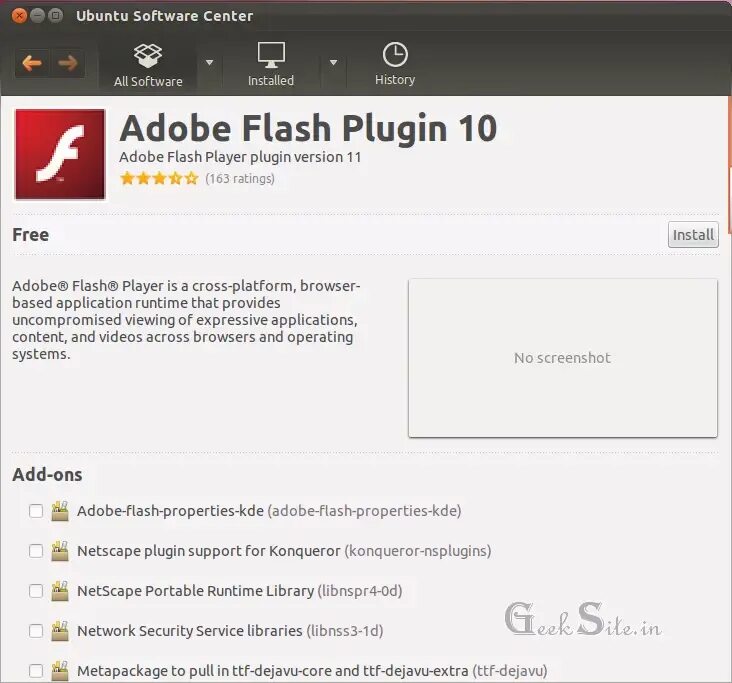Go forward with the right arrow button
Screen dimensions: 732x683
coord(68,63)
